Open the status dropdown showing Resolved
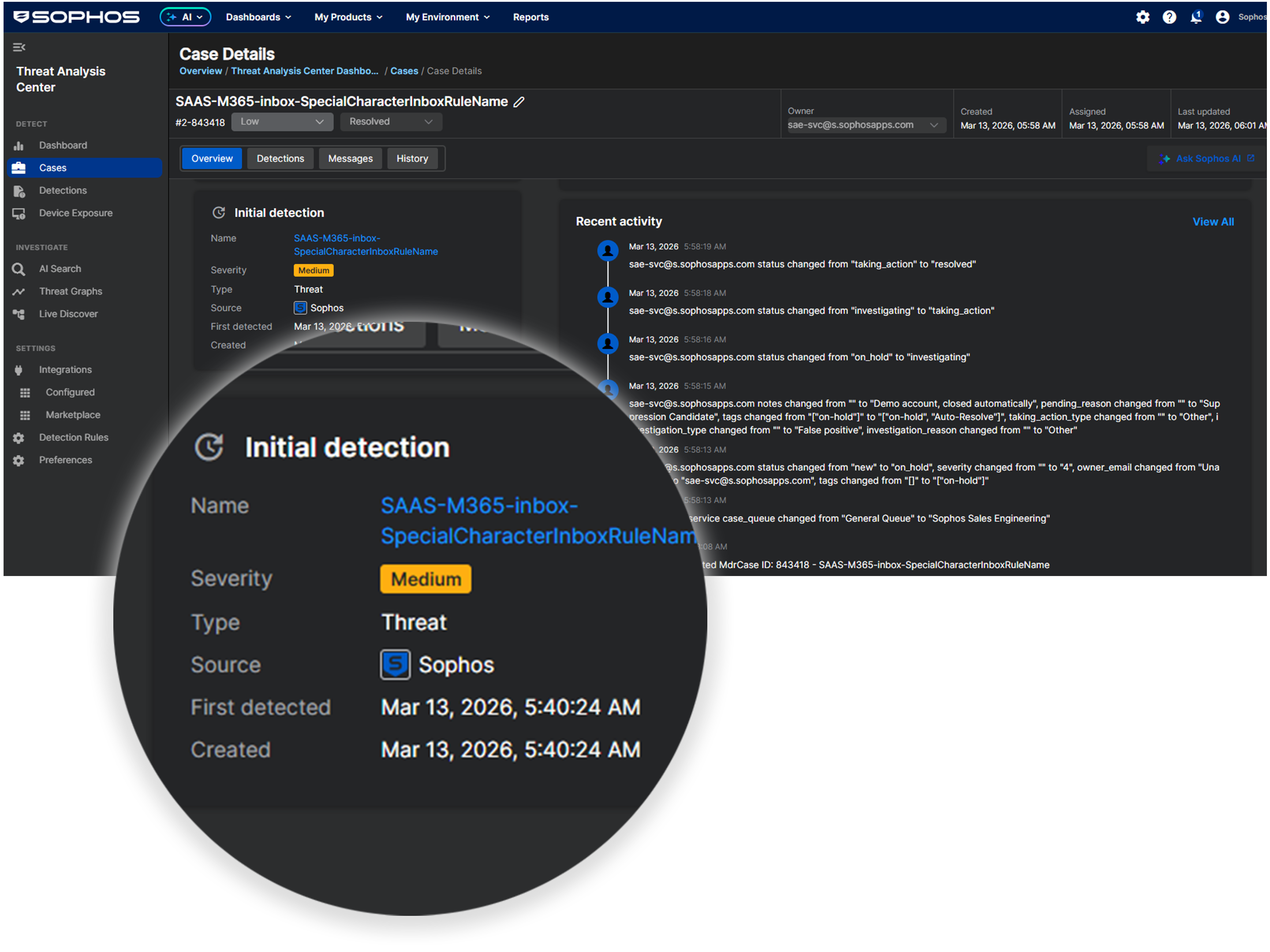Screen dimensions: 1270x952 coord(391,122)
